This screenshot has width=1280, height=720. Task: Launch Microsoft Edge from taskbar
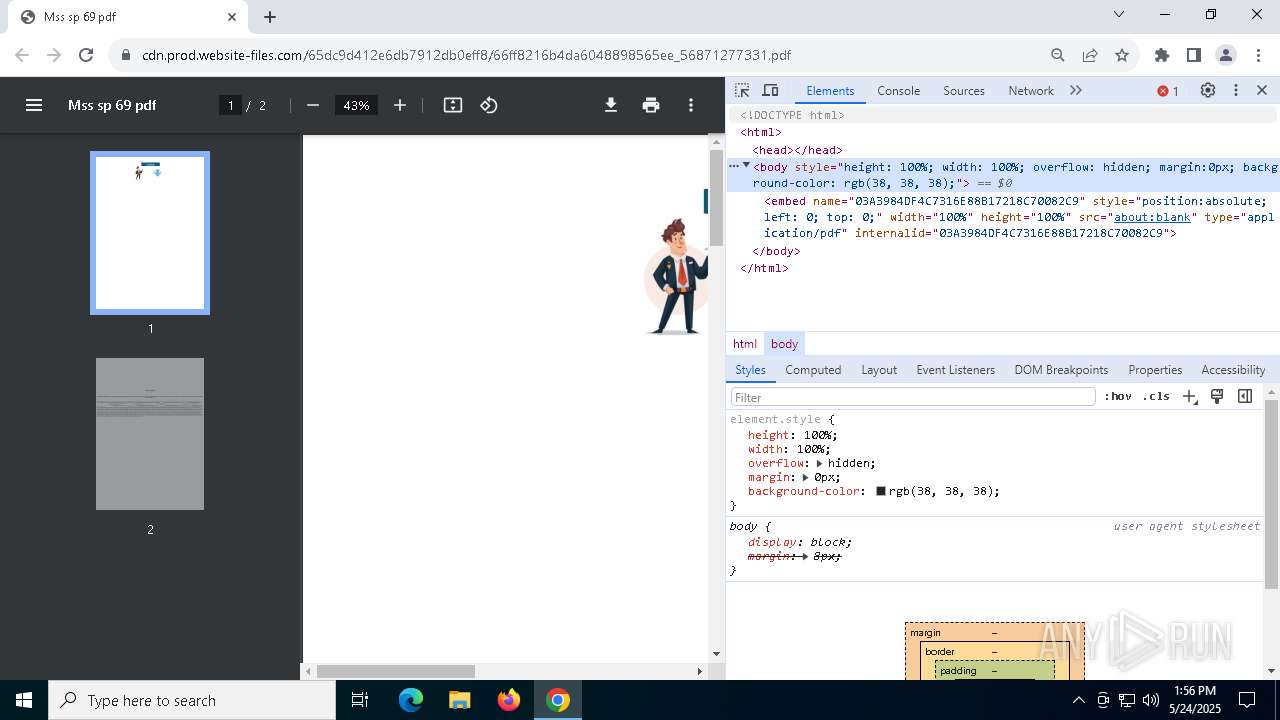(411, 700)
